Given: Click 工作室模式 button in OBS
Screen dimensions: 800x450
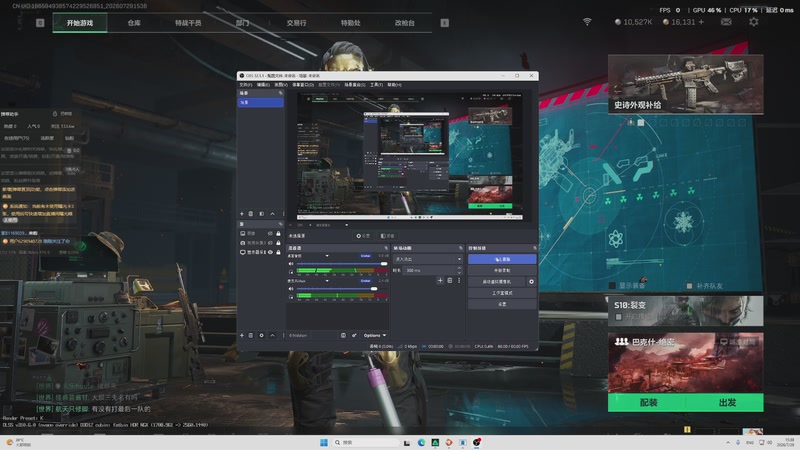Looking at the screenshot, I should [x=502, y=293].
